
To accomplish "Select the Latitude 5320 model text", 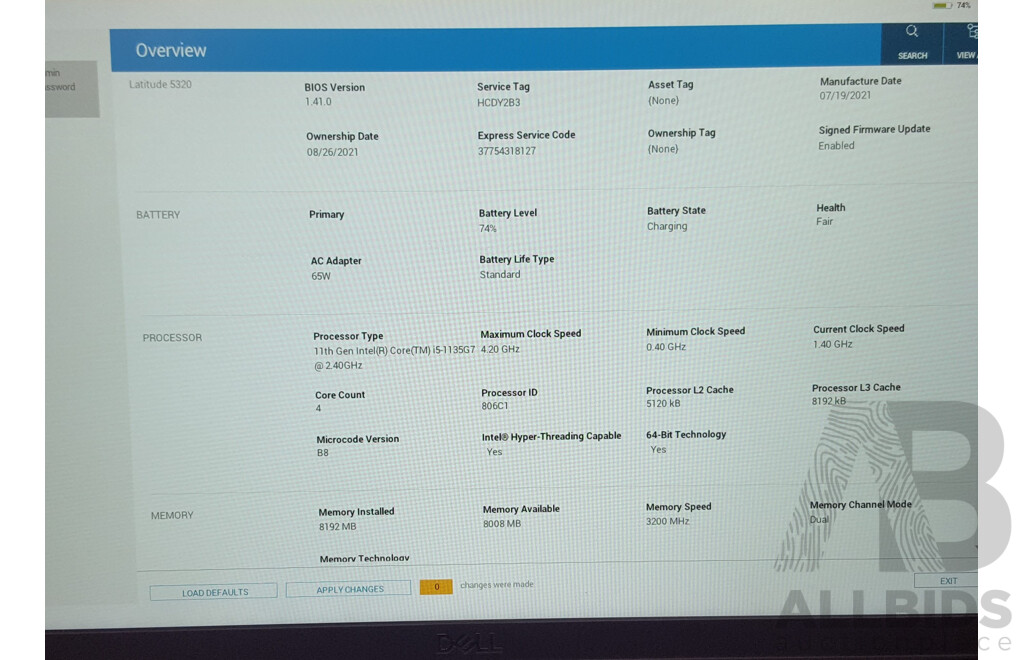I will (160, 84).
